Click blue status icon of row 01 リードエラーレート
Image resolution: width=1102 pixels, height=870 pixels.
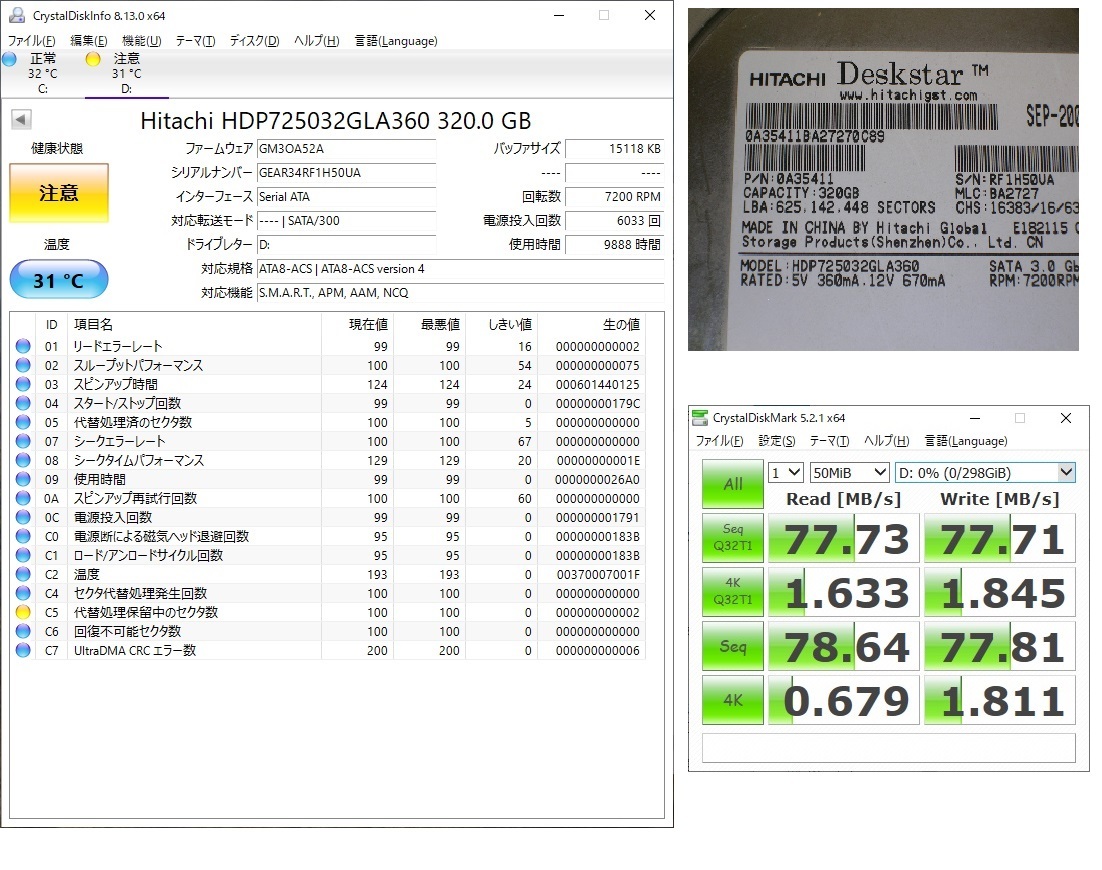(23, 346)
